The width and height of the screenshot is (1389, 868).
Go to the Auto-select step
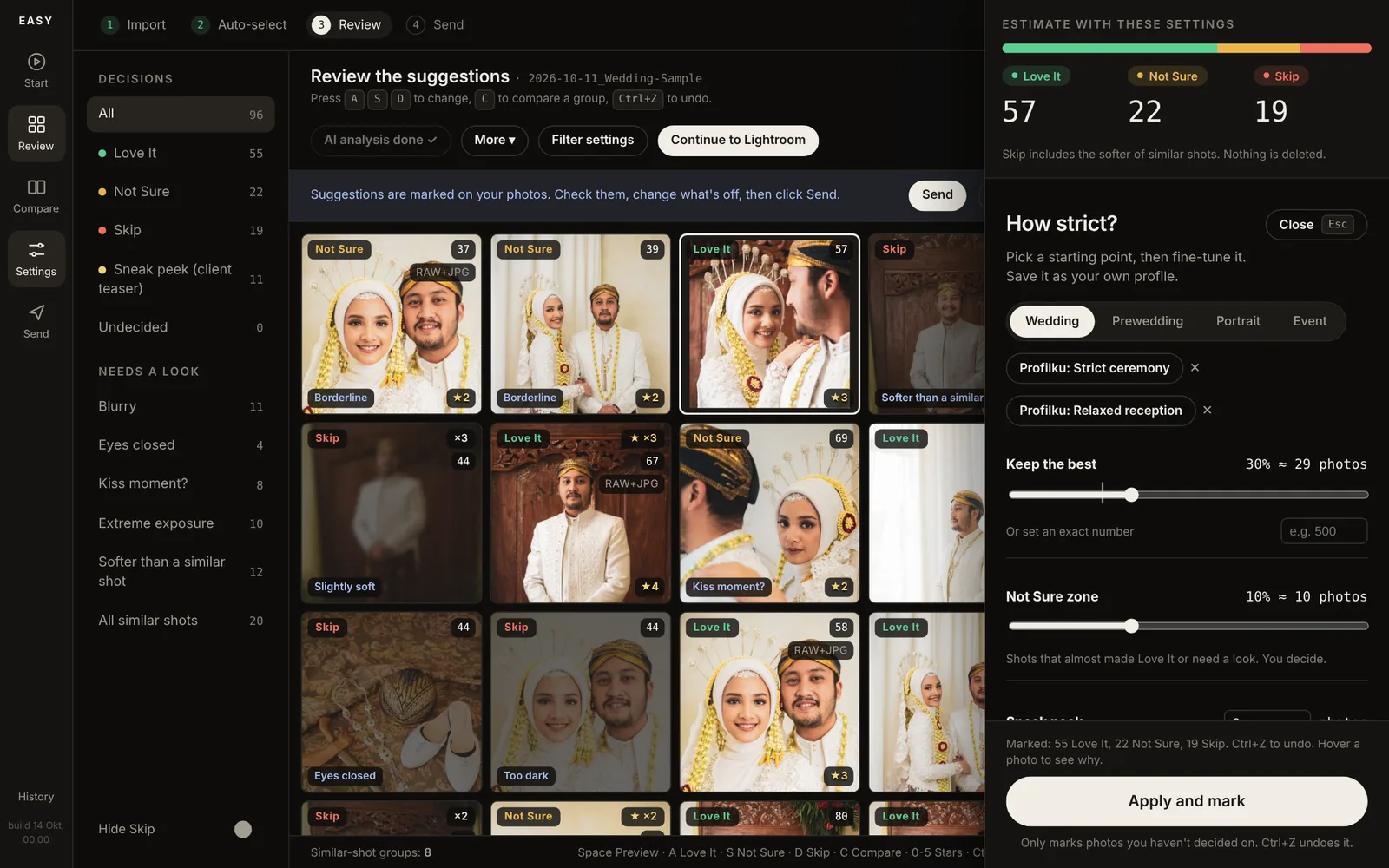(240, 24)
